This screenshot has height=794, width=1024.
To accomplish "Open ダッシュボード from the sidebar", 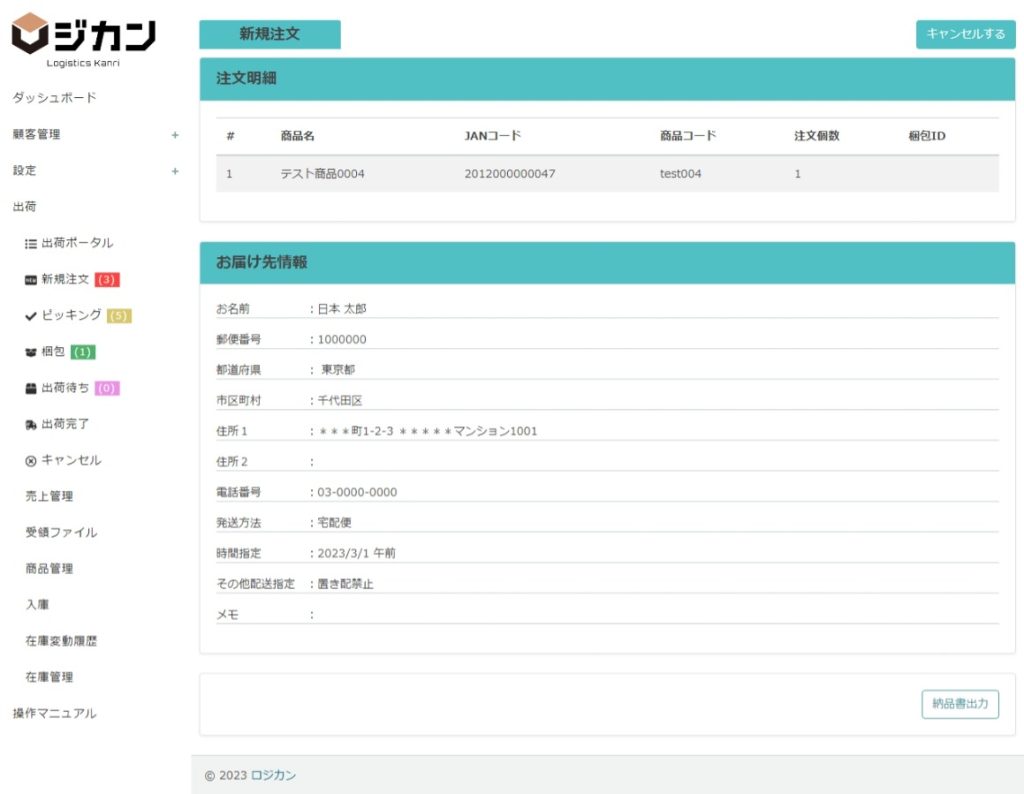I will (x=55, y=98).
